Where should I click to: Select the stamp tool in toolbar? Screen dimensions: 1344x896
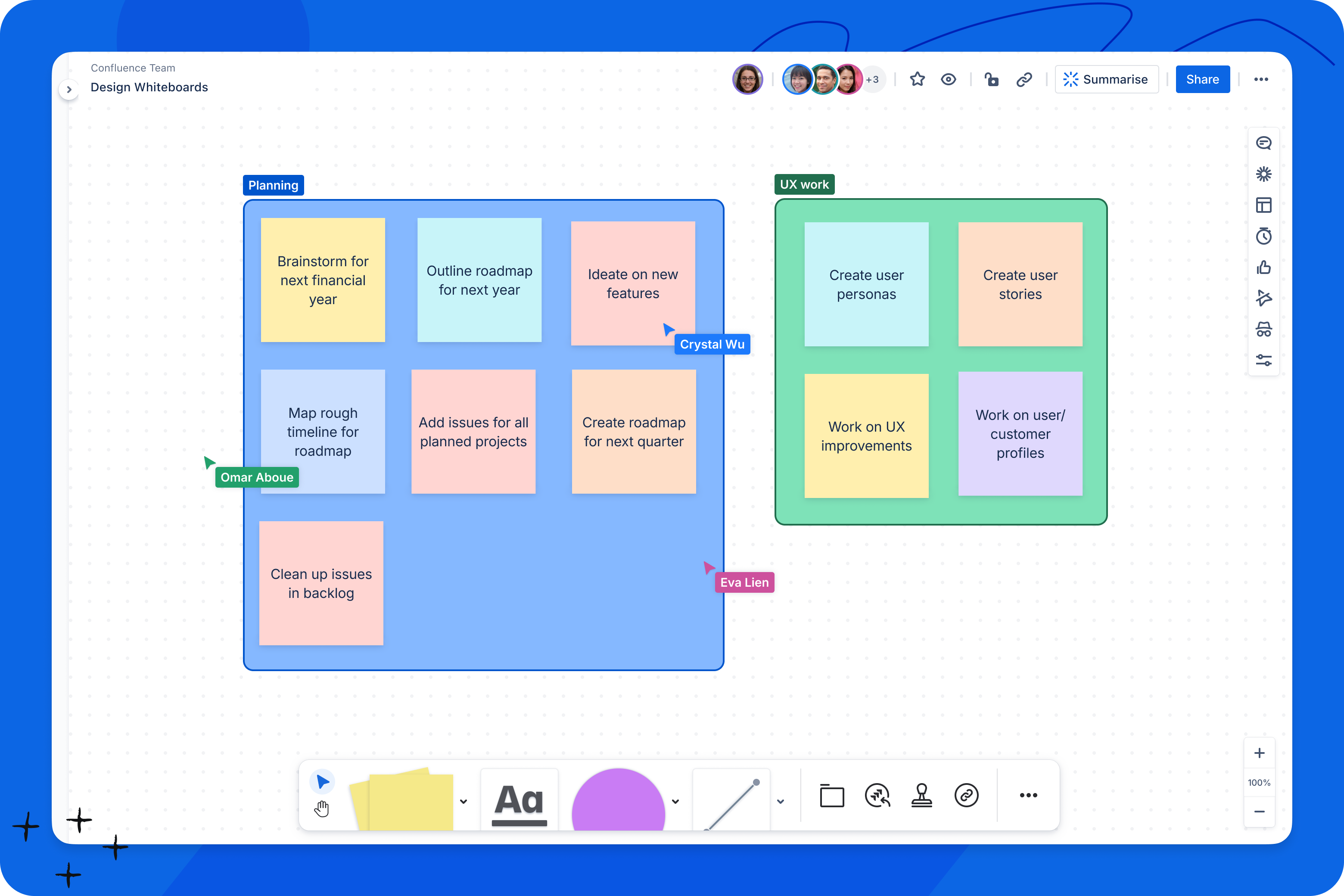coord(921,795)
